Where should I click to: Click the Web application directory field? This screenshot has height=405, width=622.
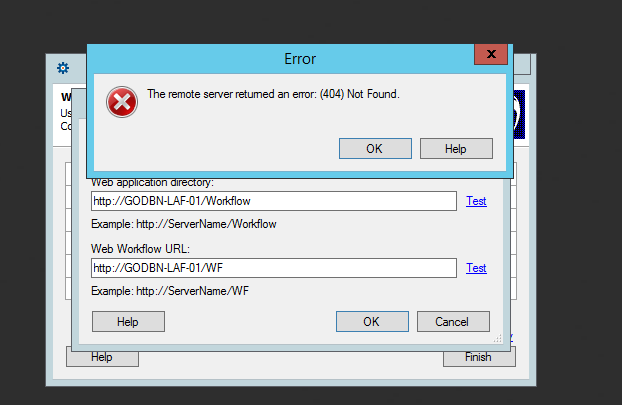click(274, 201)
